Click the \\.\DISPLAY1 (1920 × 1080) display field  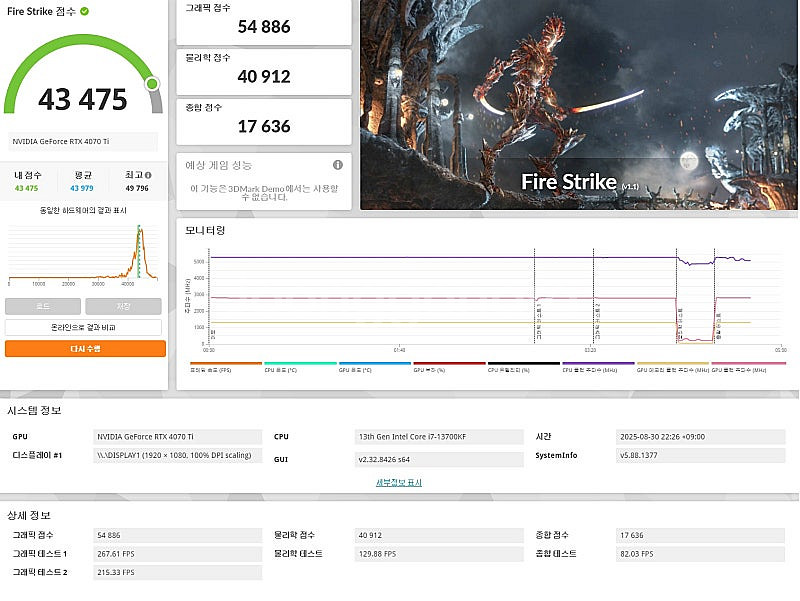tap(178, 455)
